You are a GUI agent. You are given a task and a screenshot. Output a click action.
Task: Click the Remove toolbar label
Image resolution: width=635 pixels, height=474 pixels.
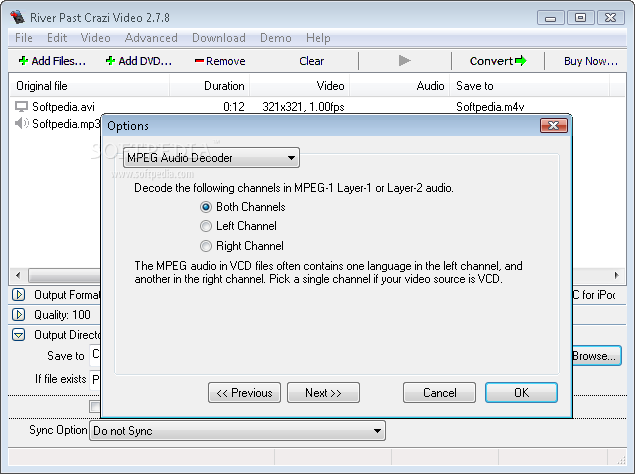(x=226, y=61)
